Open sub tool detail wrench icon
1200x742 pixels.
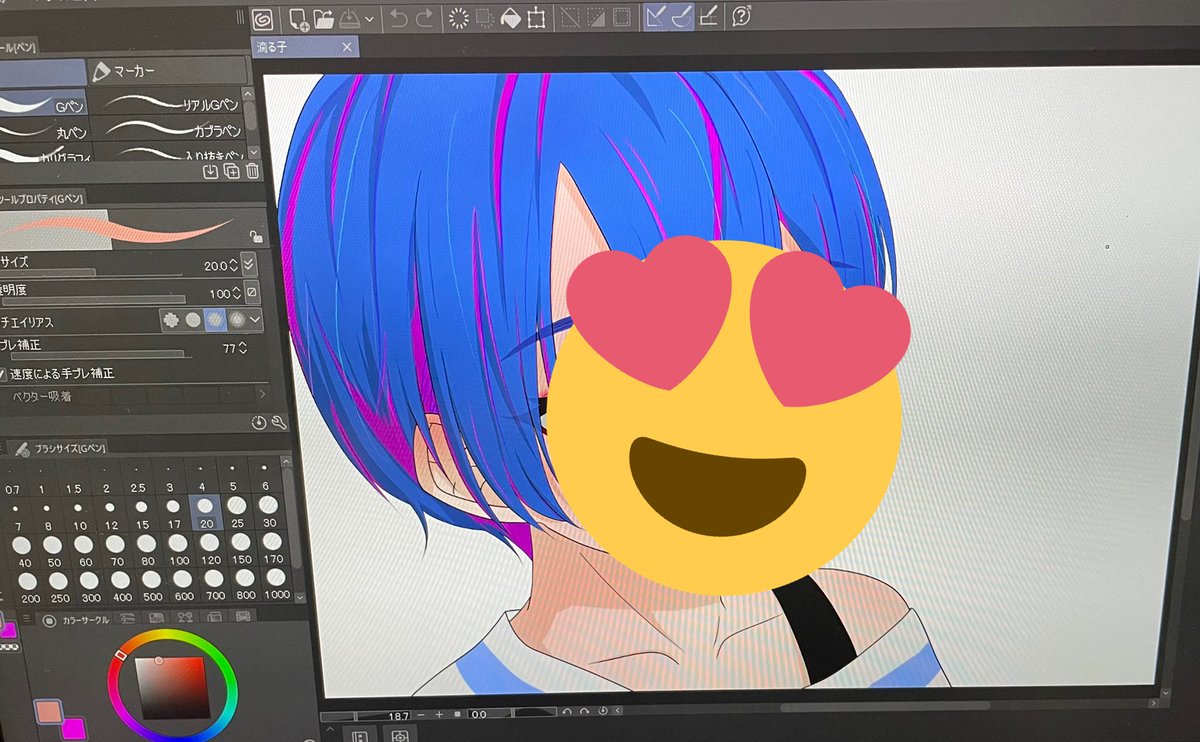click(x=279, y=423)
